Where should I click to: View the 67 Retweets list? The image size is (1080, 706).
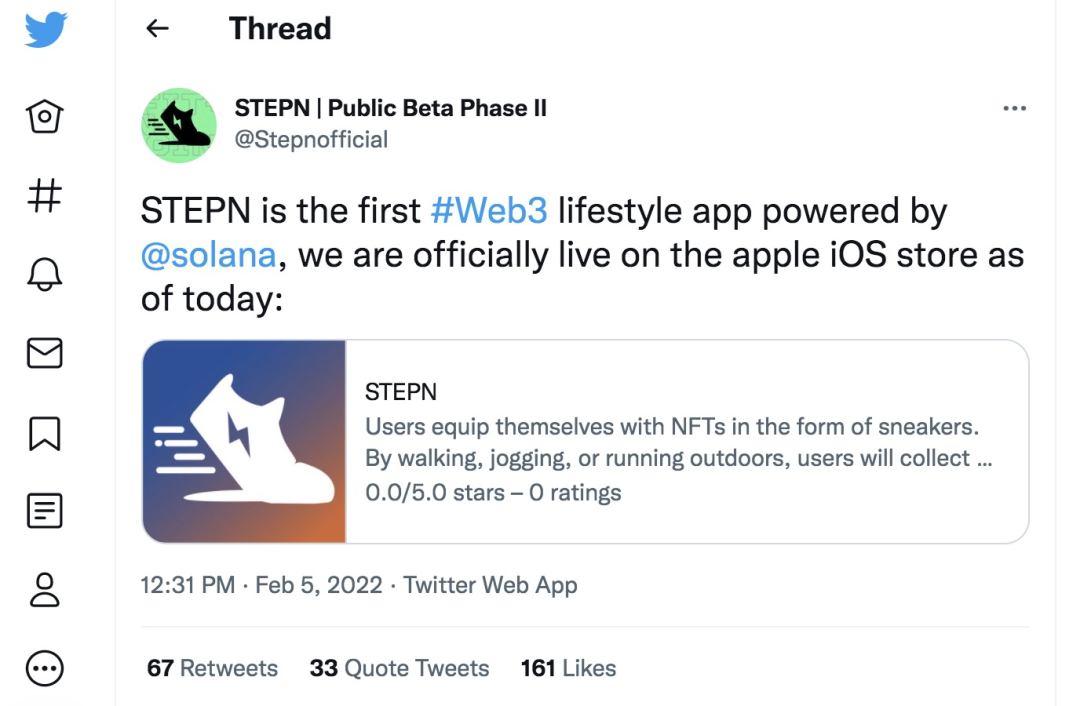click(x=212, y=668)
